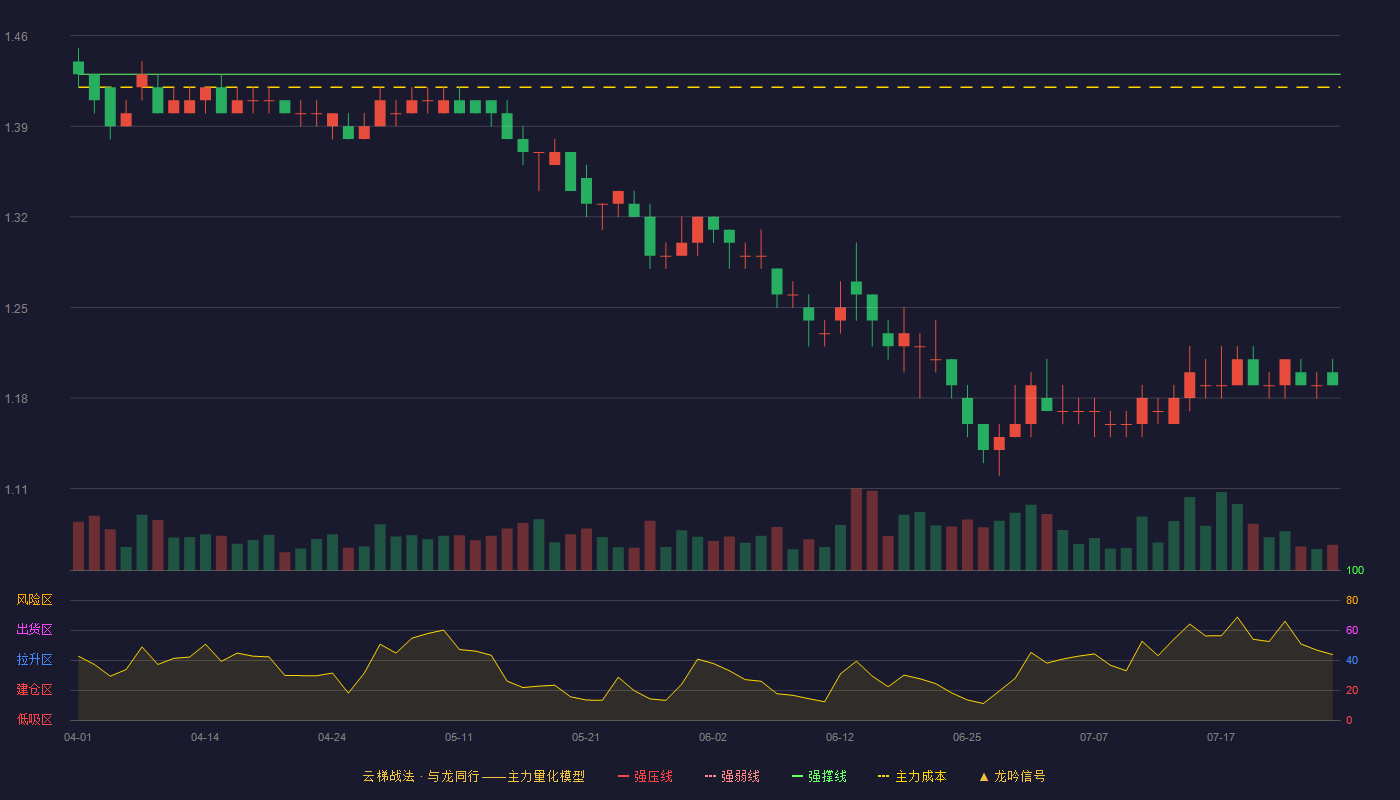The height and width of the screenshot is (800, 1400).
Task: Click the 1.32 price axis label
Action: 16,218
